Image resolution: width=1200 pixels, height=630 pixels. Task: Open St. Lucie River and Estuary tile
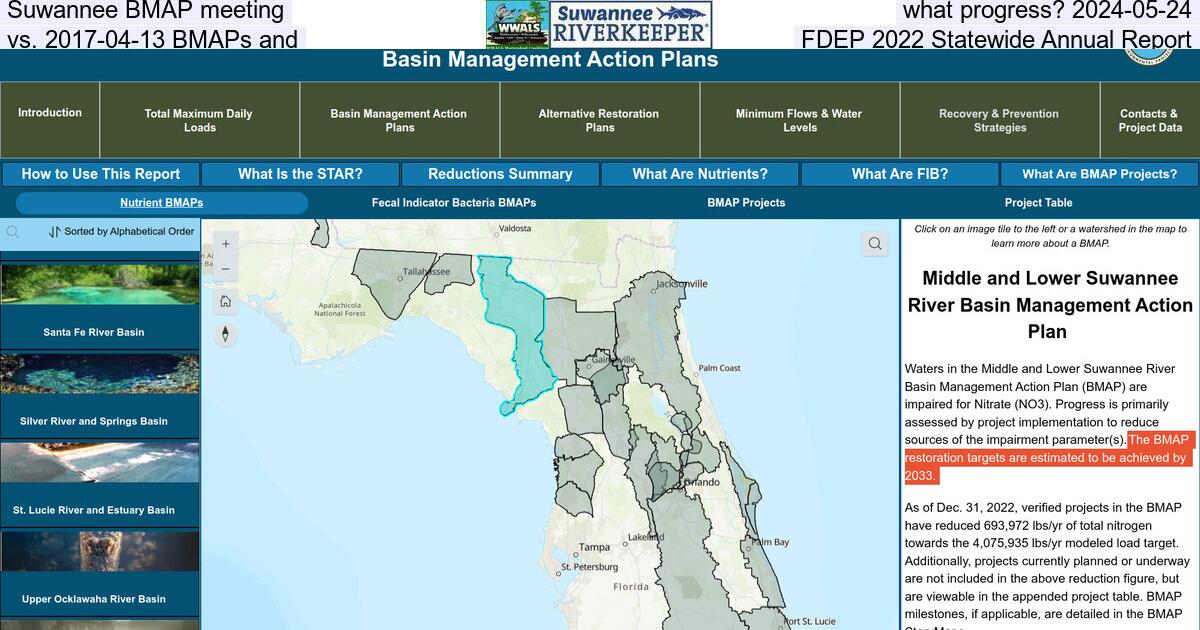point(99,483)
